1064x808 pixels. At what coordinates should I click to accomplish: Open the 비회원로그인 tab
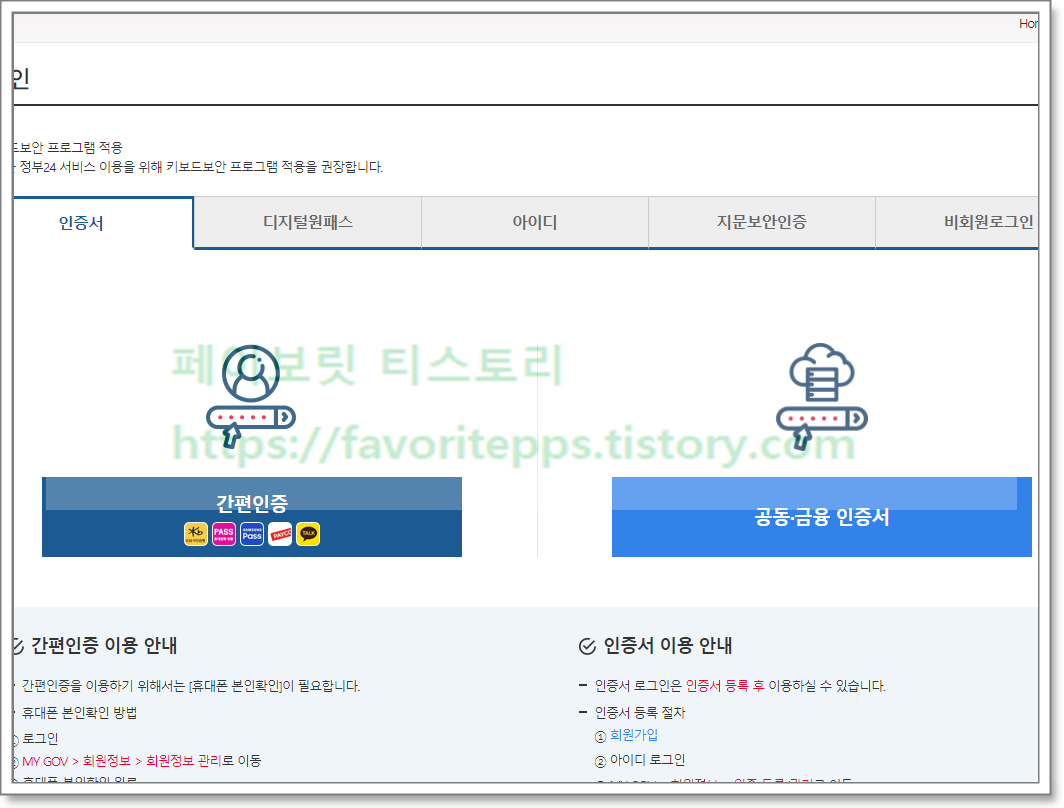pos(957,223)
